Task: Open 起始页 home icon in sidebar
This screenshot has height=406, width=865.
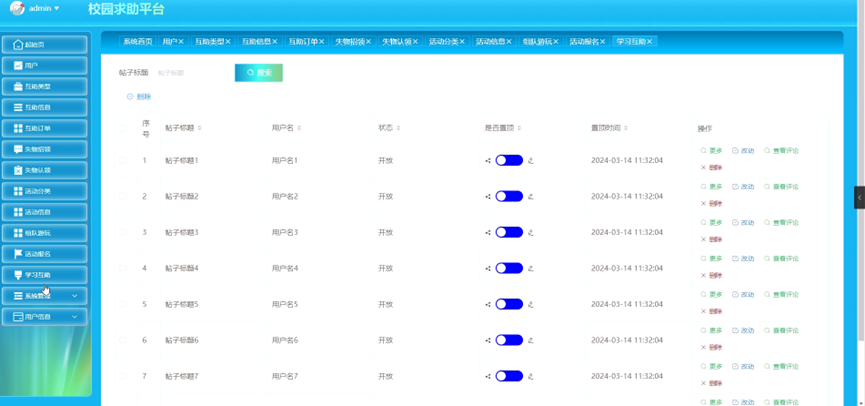Action: click(18, 45)
